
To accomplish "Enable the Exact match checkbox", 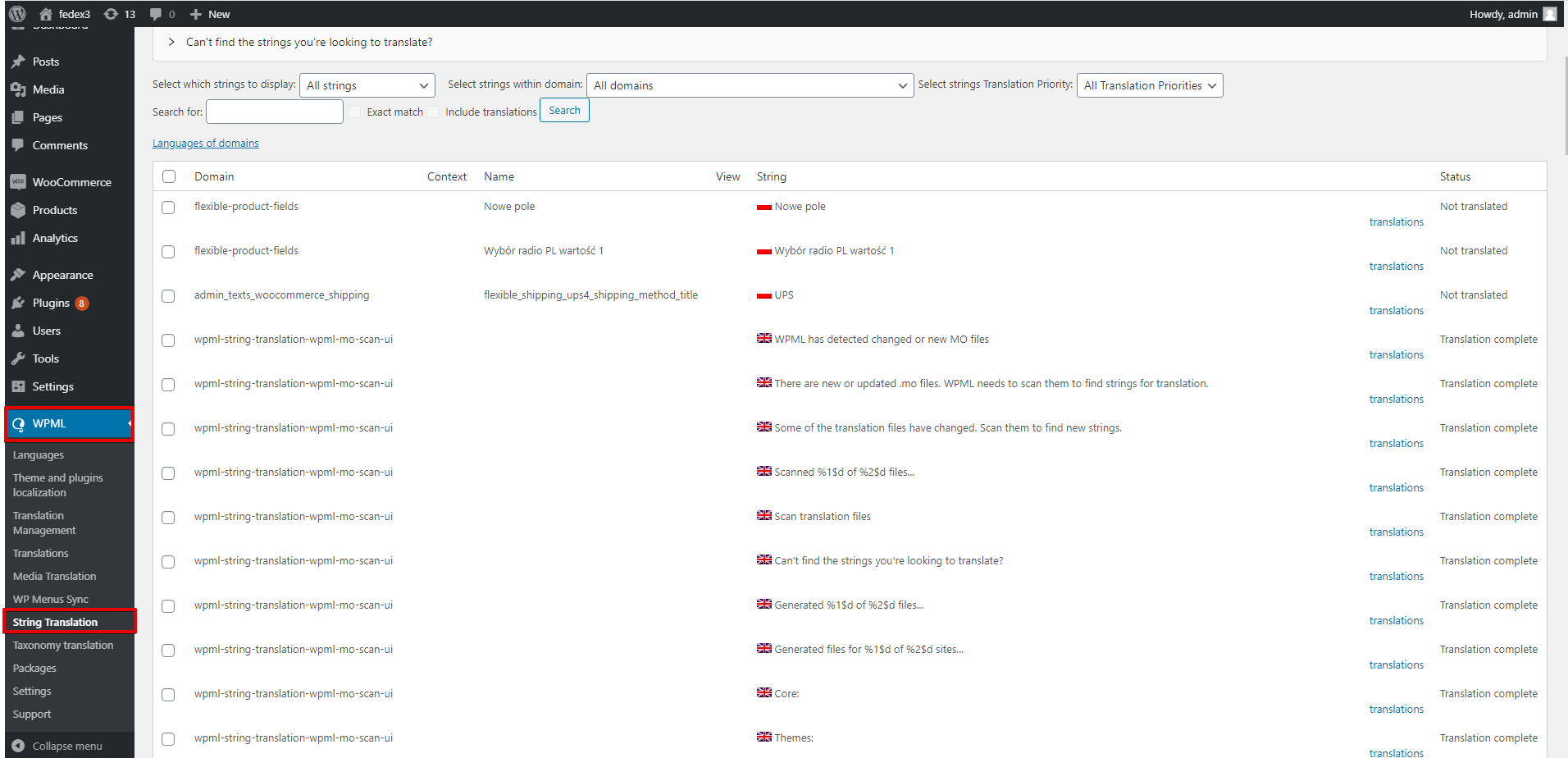I will click(x=354, y=112).
